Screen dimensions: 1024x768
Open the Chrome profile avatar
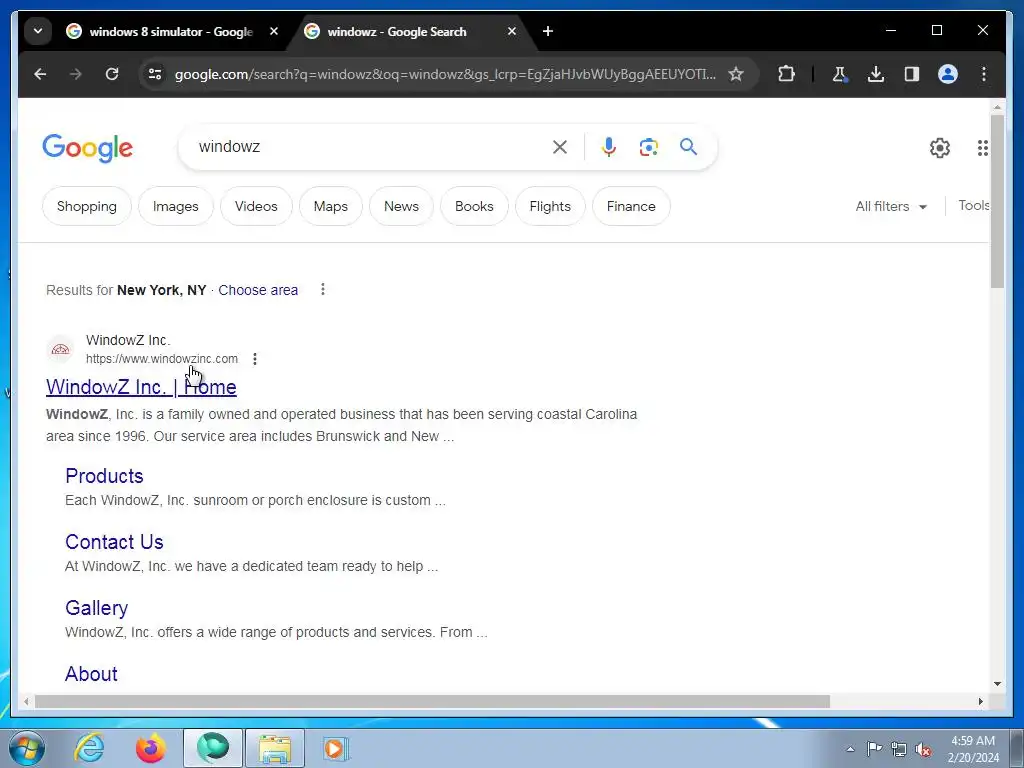[x=948, y=74]
